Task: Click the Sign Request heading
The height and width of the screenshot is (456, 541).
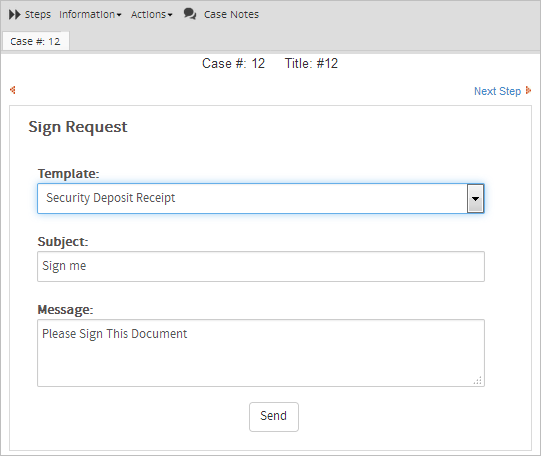Action: (78, 127)
